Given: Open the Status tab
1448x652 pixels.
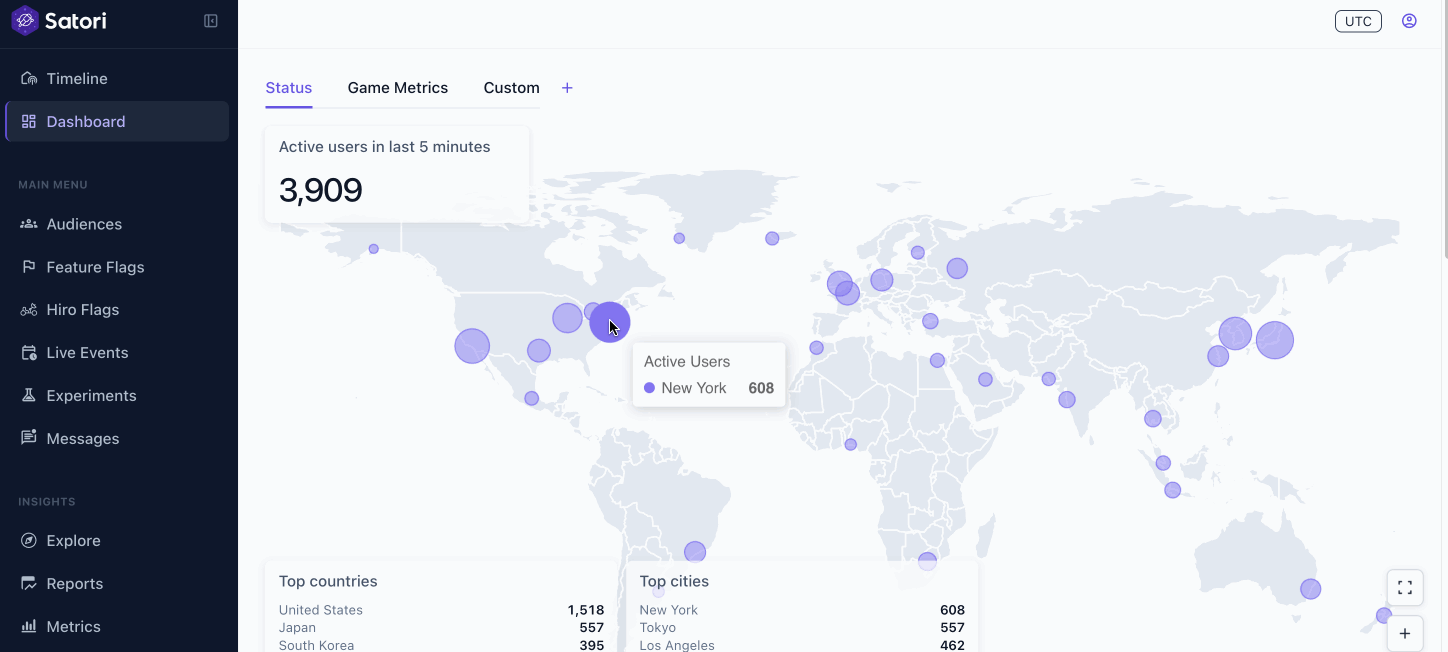Looking at the screenshot, I should pyautogui.click(x=289, y=88).
